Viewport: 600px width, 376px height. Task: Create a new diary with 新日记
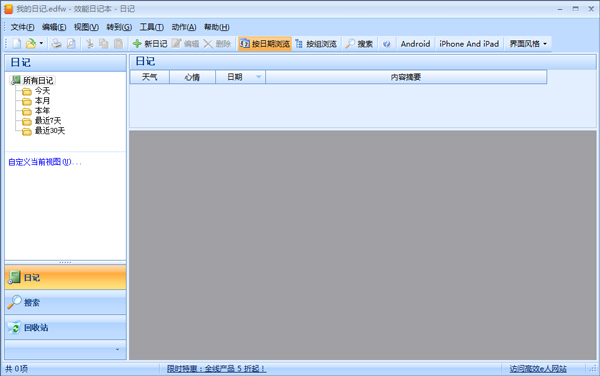click(x=150, y=44)
